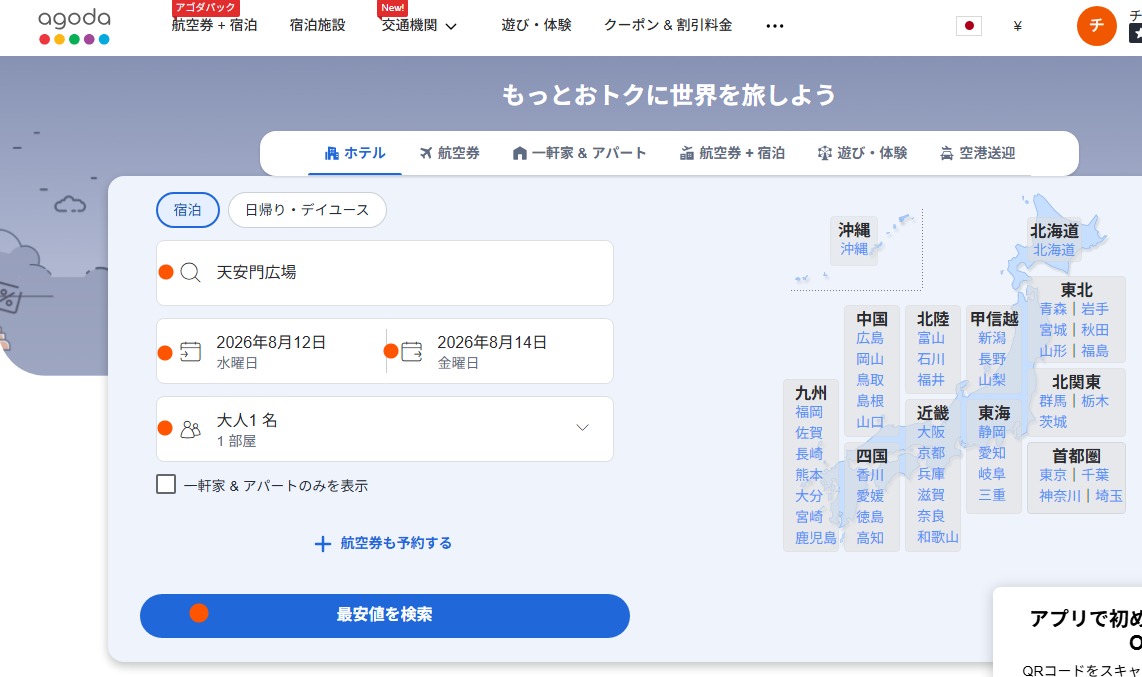
Task: Select 鹿児島 in the 九州 region
Action: [816, 538]
